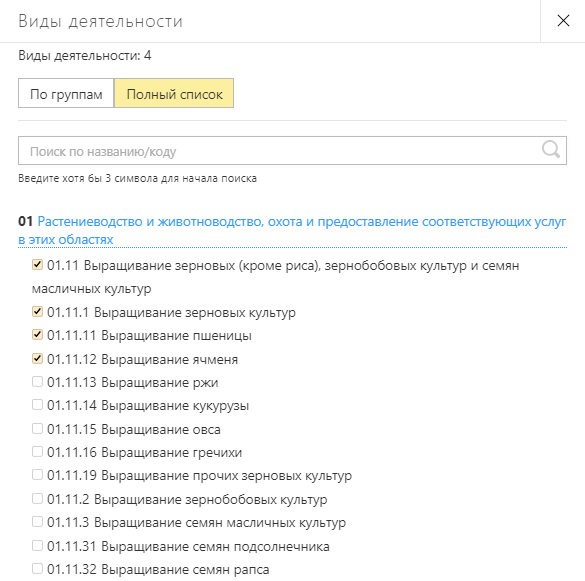The image size is (585, 581).
Task: Uncheck 01.11.11 Выращивание пшеницы
Action: point(37,335)
